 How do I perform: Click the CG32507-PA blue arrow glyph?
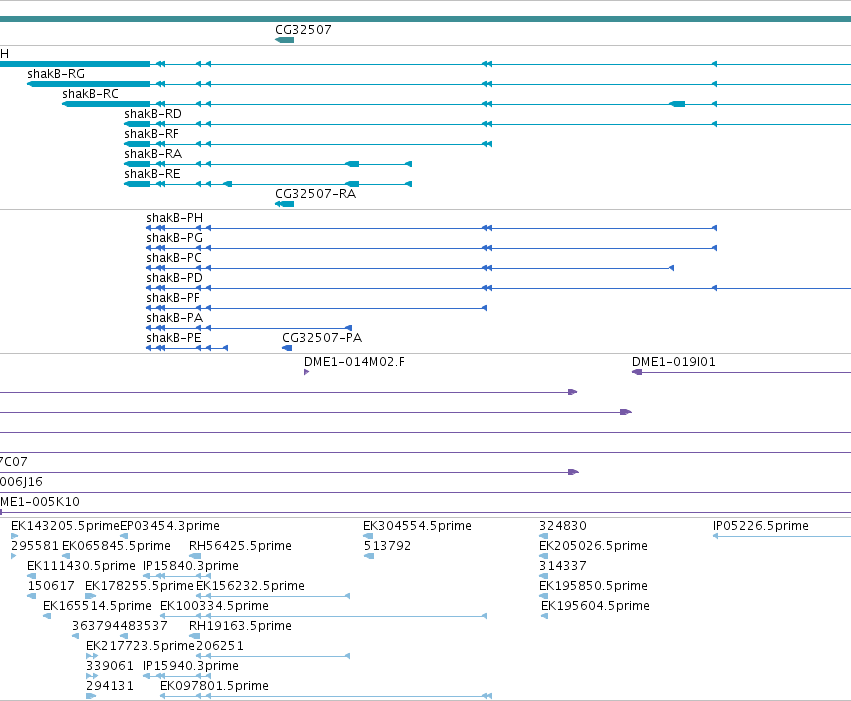287,348
